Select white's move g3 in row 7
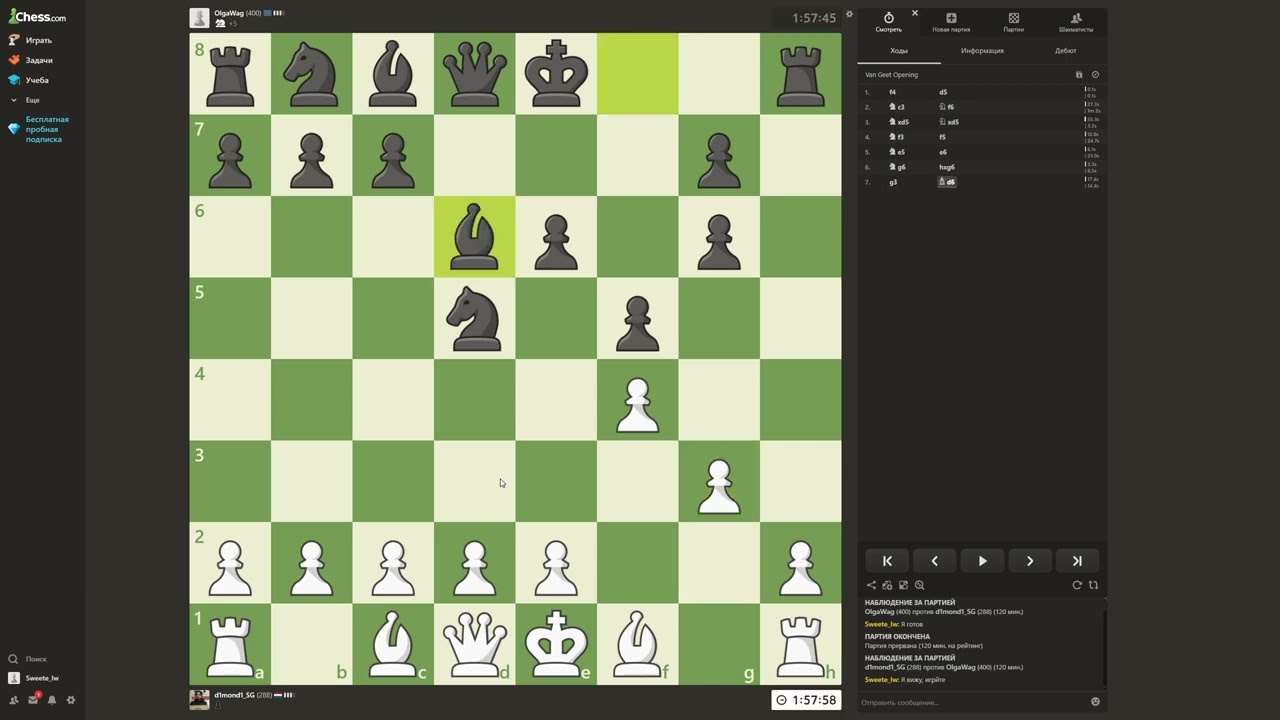Image resolution: width=1280 pixels, height=720 pixels. point(893,182)
